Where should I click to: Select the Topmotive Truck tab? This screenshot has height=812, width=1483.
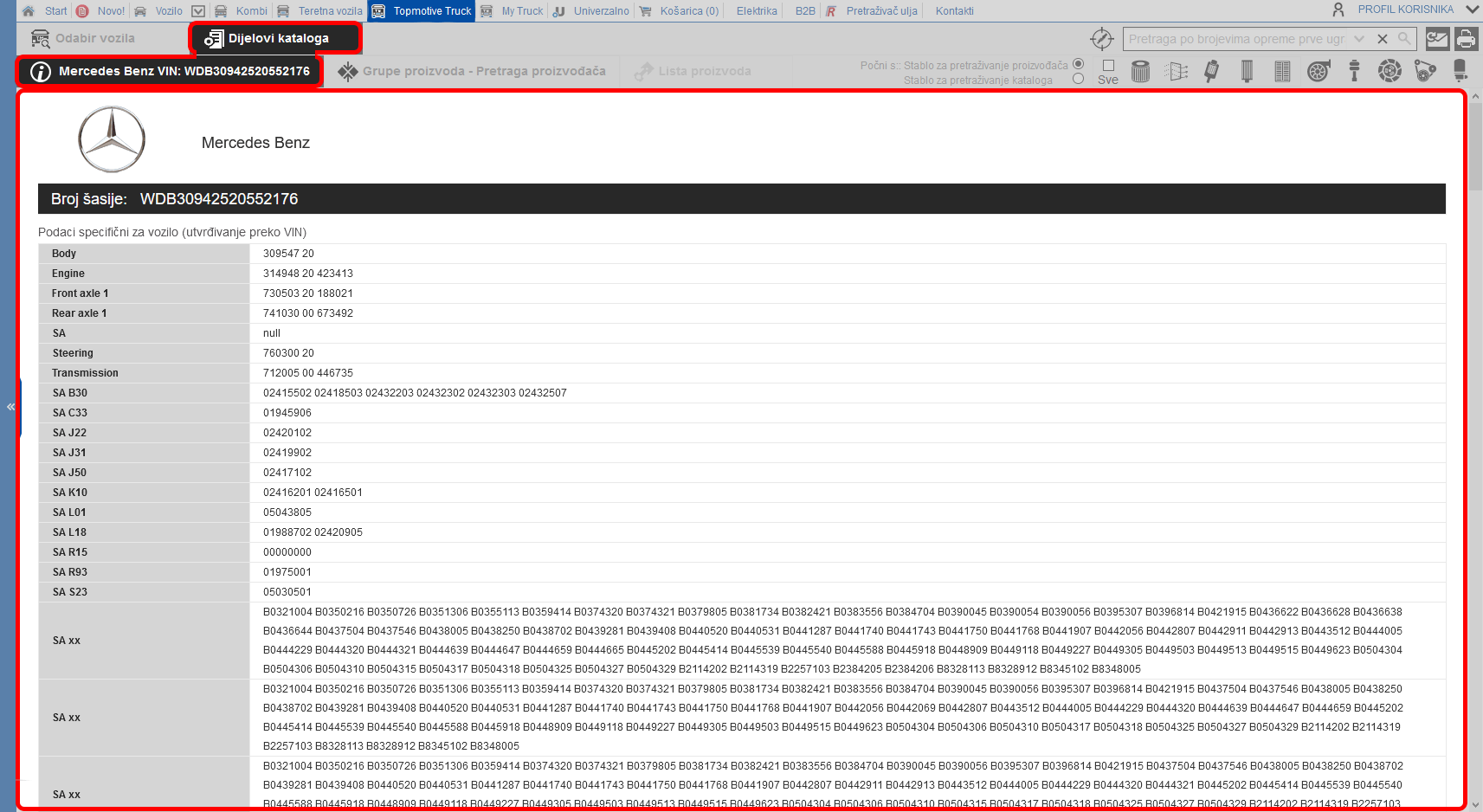pos(422,11)
